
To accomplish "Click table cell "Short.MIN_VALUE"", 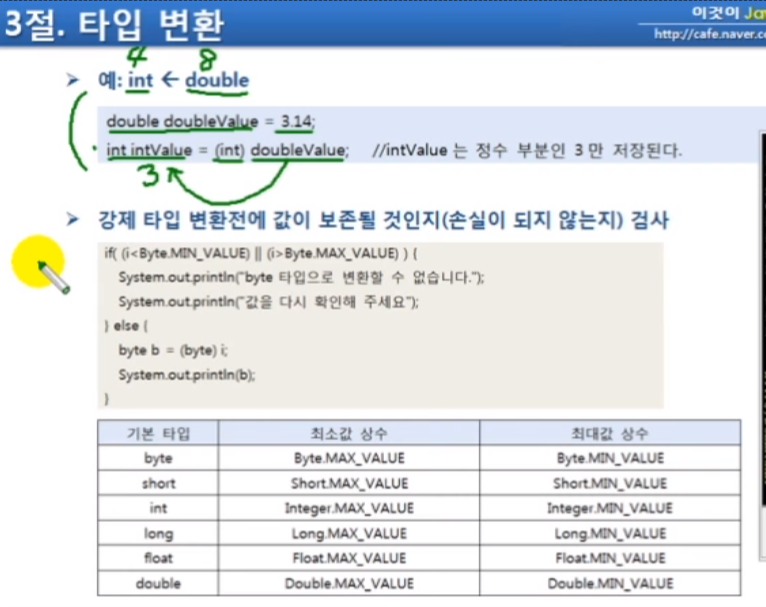I will 610,483.
